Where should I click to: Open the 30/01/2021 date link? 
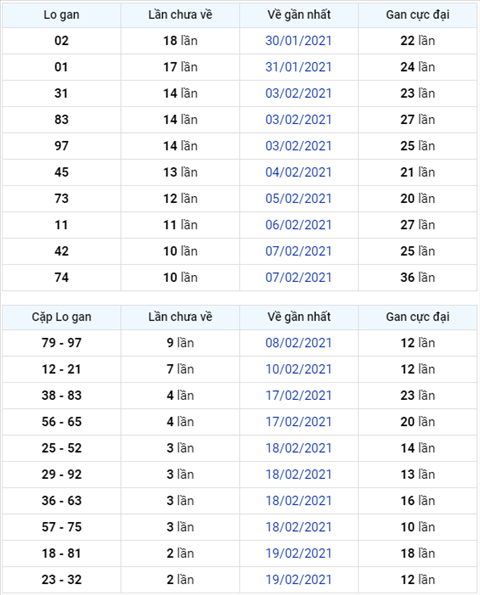point(298,41)
